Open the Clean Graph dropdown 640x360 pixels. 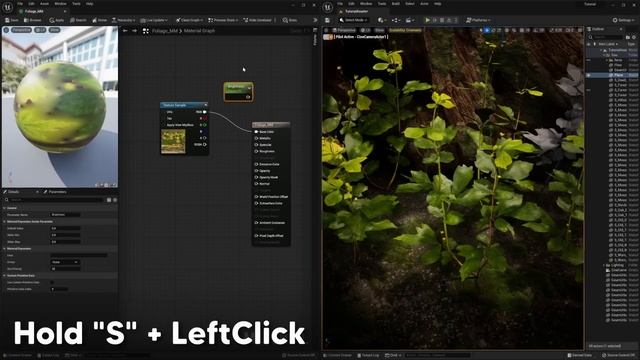tap(189, 20)
